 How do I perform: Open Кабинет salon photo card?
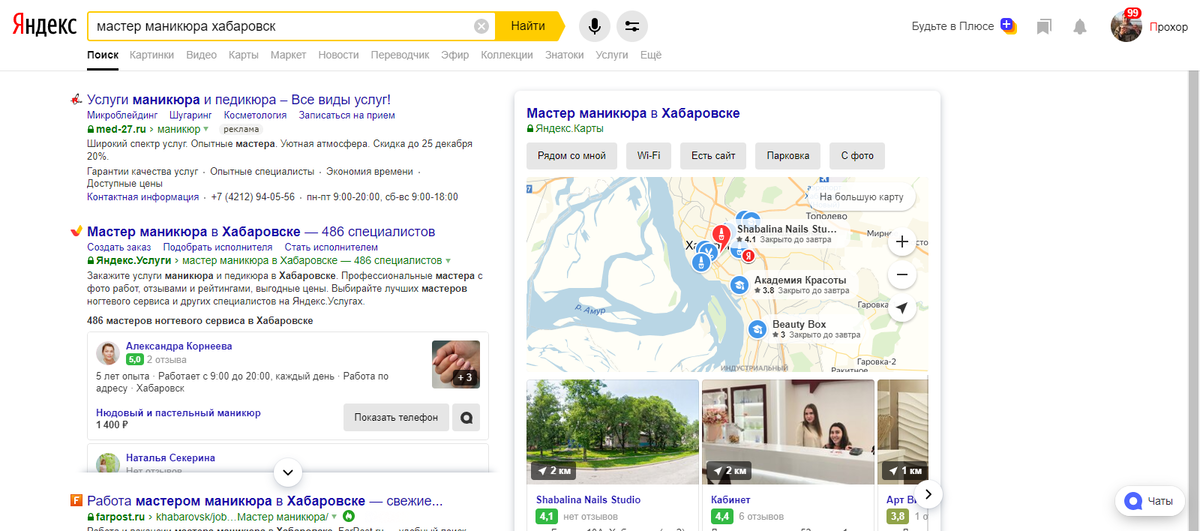[x=788, y=432]
